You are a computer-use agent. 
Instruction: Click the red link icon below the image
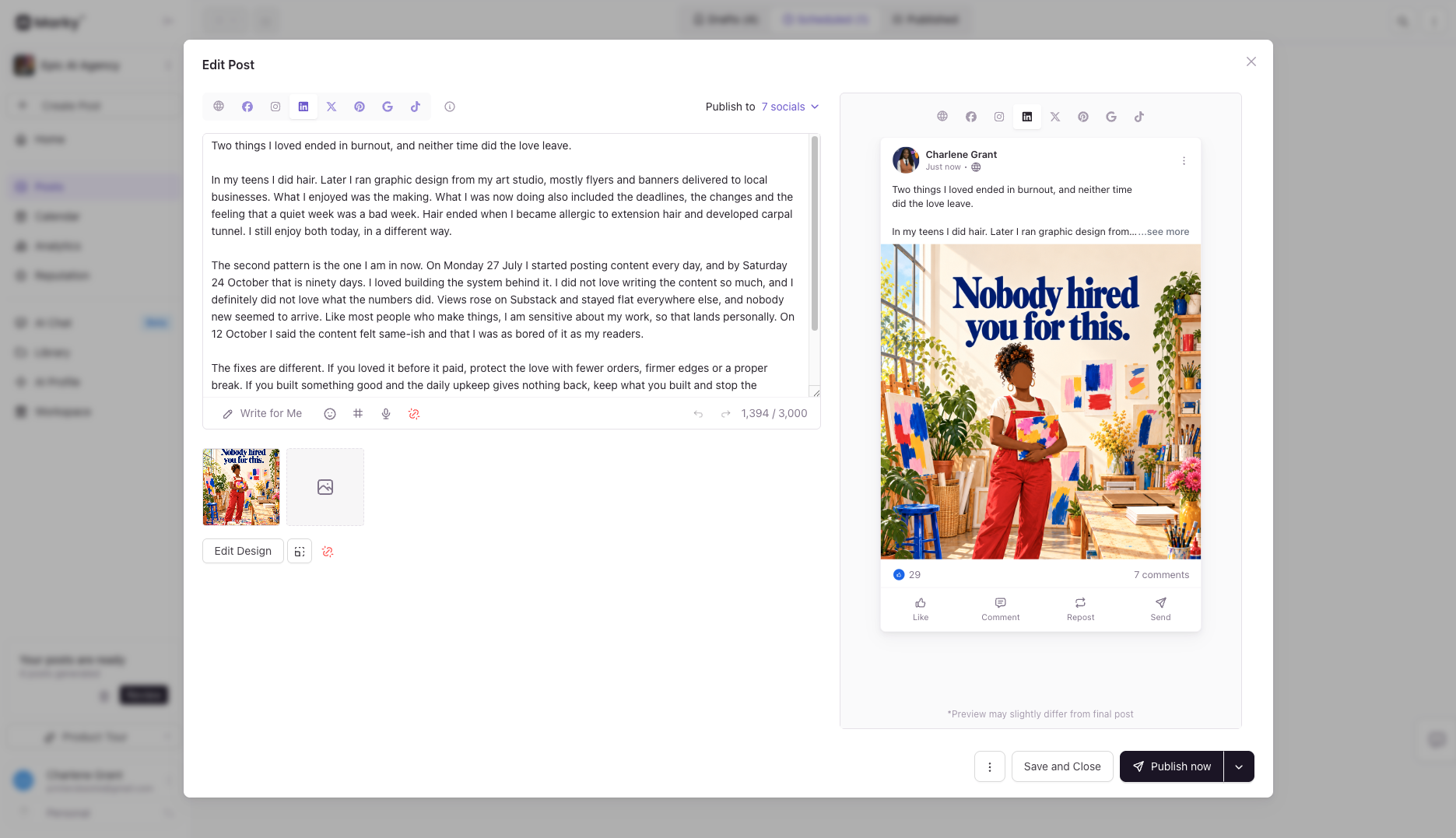click(328, 552)
